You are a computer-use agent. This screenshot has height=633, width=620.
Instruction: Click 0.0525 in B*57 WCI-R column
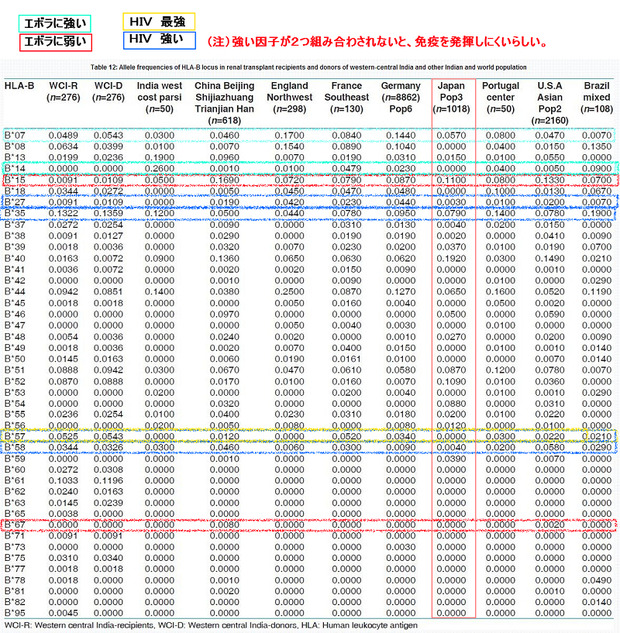63,436
